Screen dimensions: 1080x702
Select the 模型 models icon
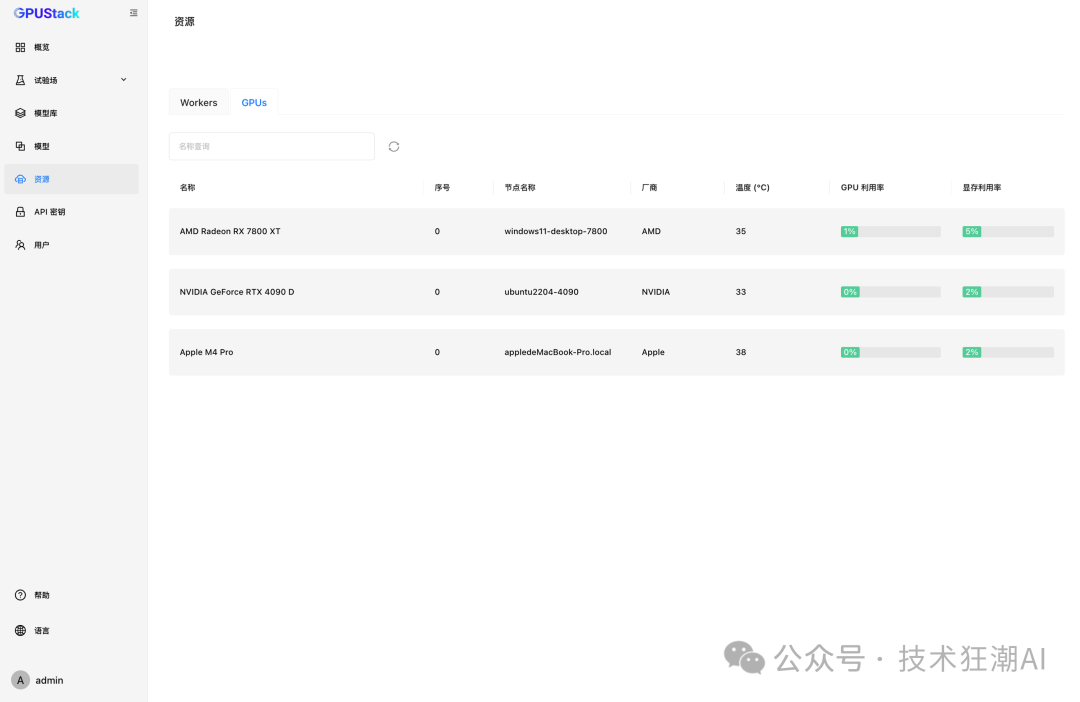click(x=21, y=146)
